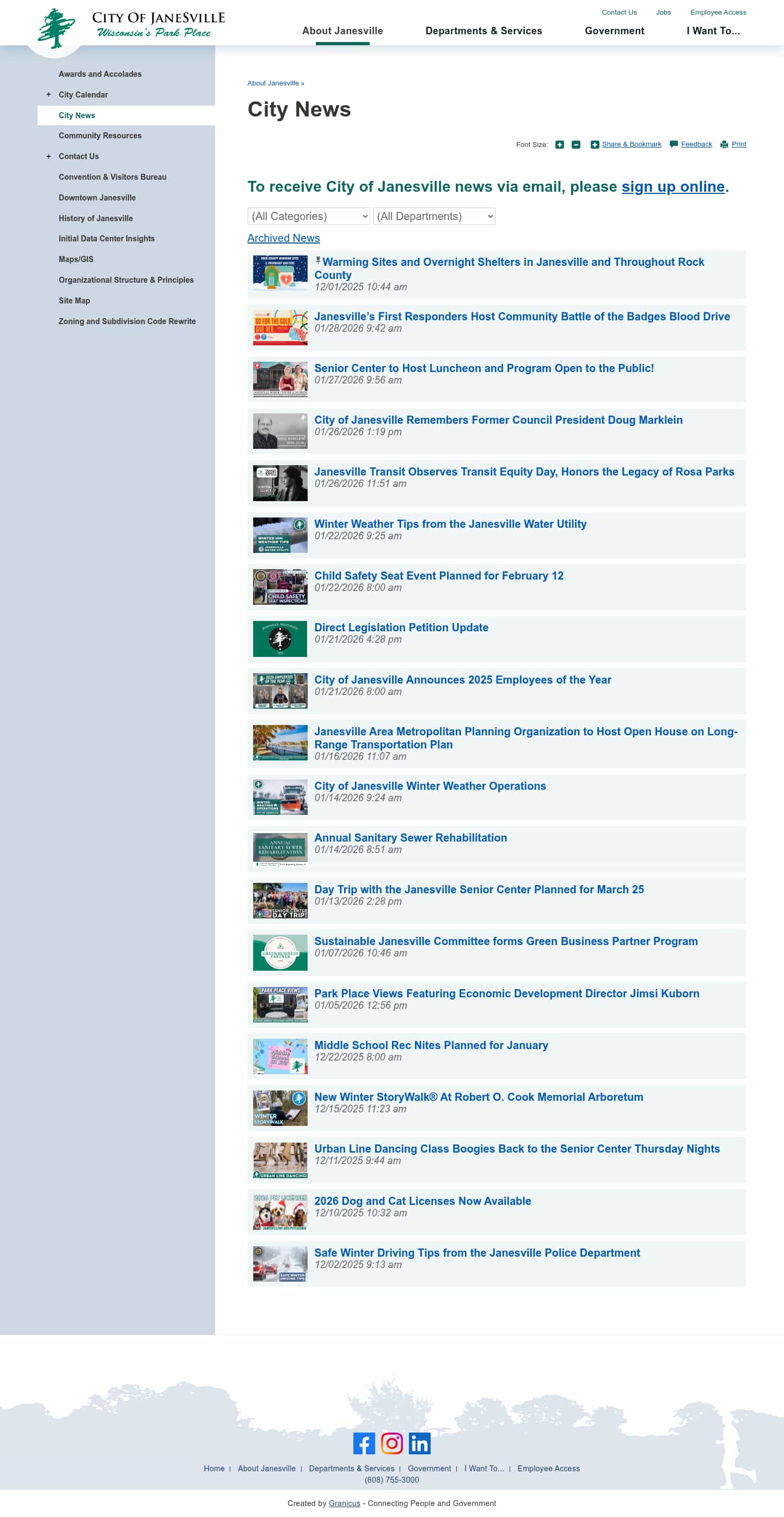Click the Print printer icon
The image size is (784, 1517).
coord(724,144)
